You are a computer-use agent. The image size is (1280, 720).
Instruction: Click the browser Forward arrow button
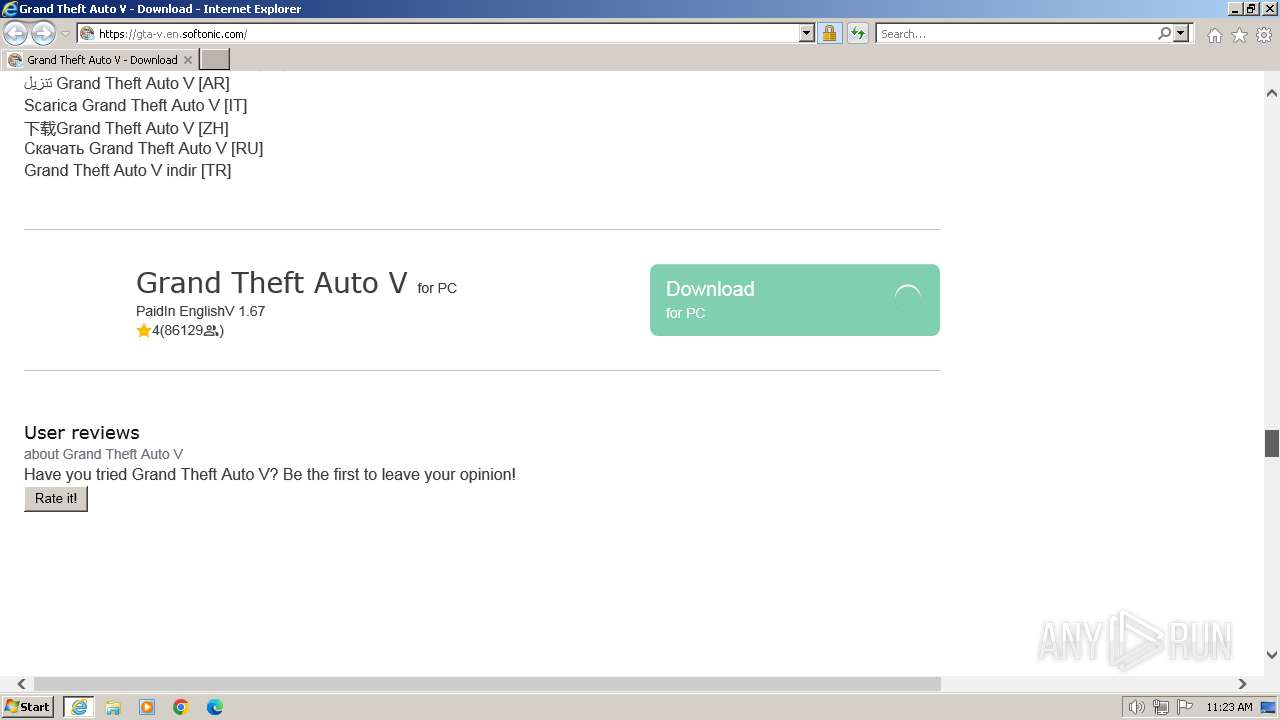(43, 33)
